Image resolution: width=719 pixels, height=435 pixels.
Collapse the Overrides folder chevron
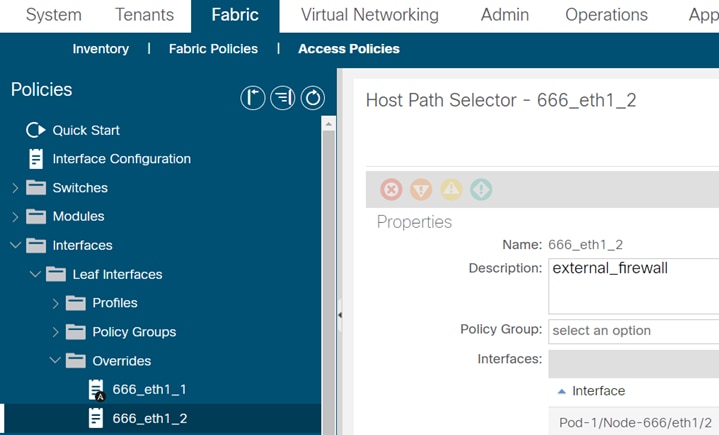click(55, 360)
